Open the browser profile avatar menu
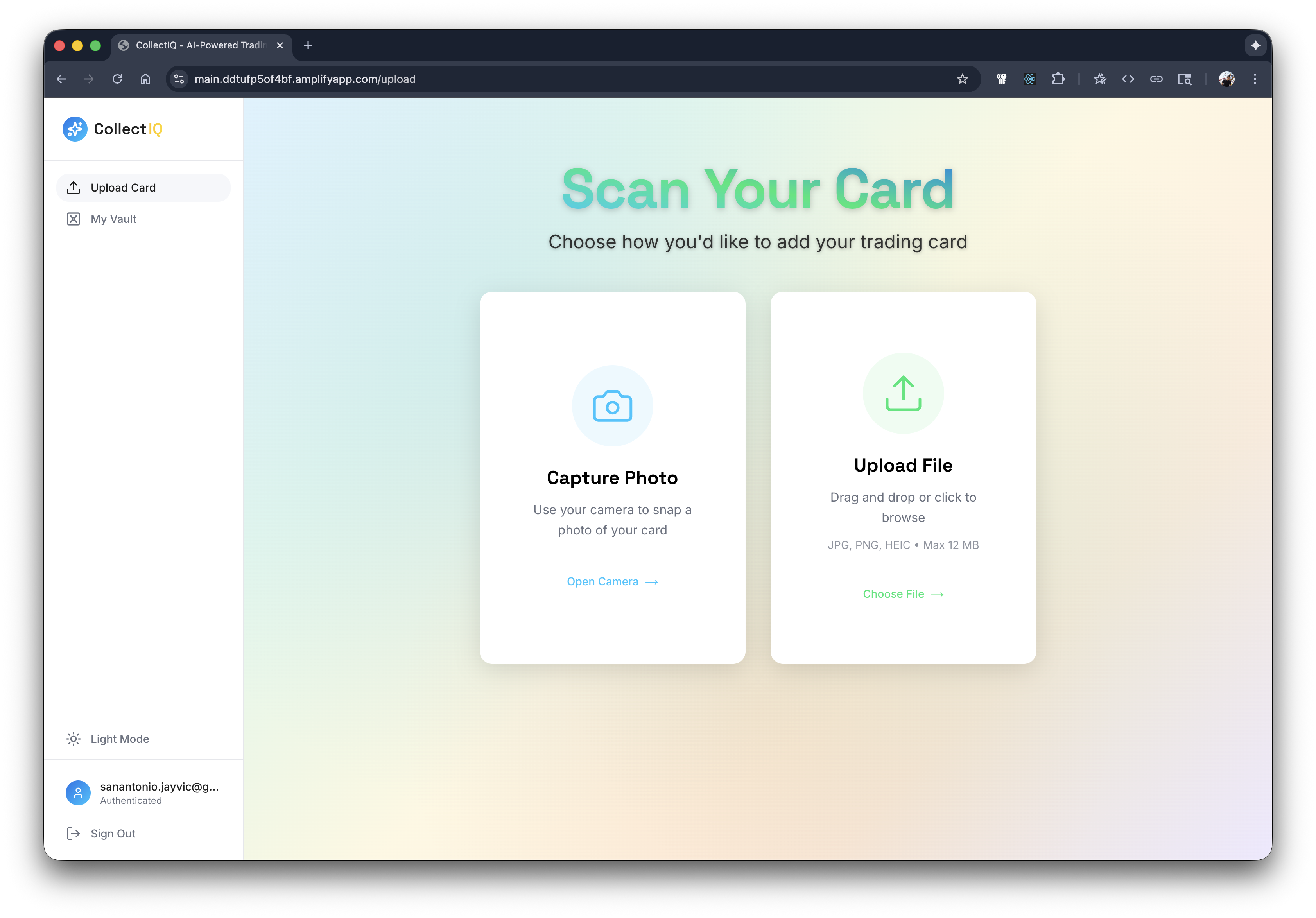The width and height of the screenshot is (1316, 918). pyautogui.click(x=1226, y=79)
